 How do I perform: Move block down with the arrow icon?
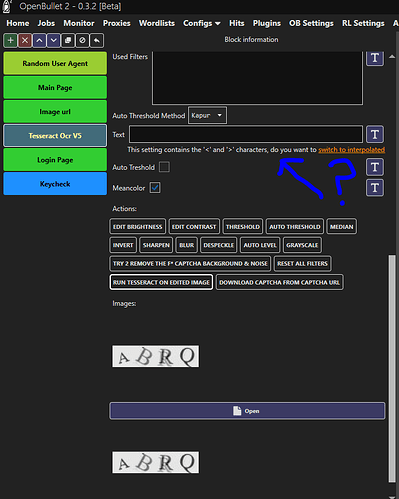(x=53, y=41)
